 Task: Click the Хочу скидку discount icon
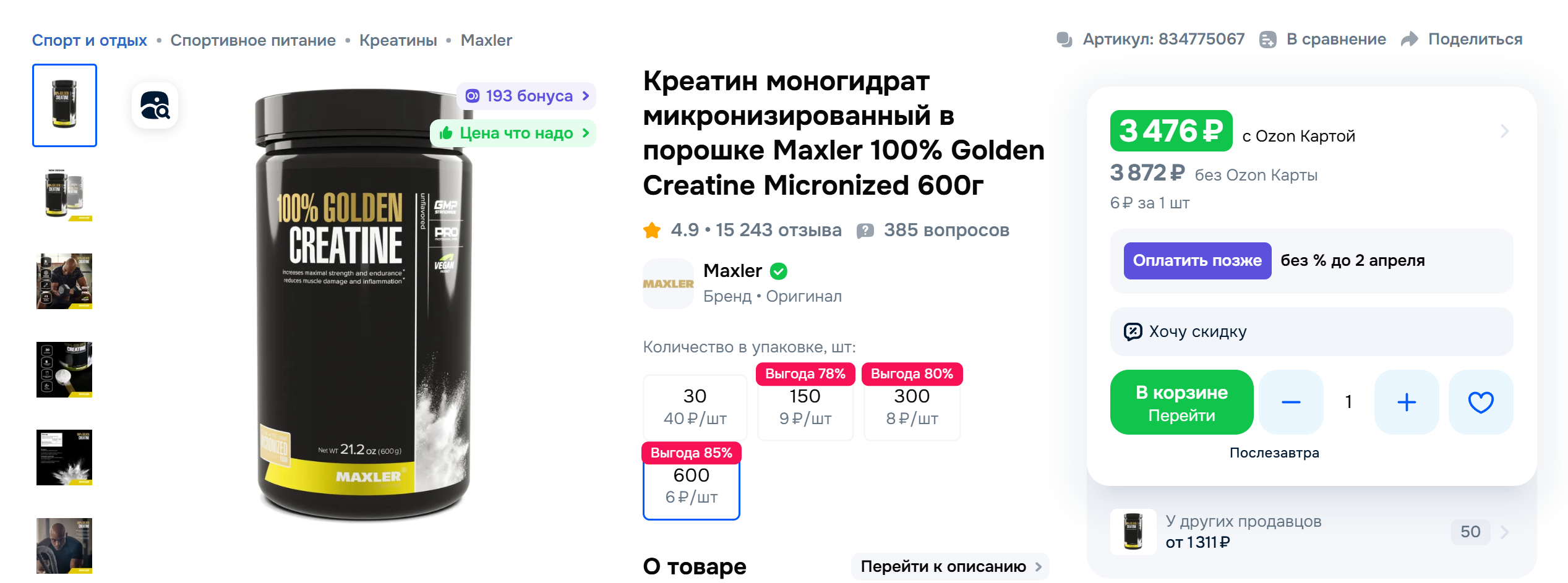[x=1133, y=332]
